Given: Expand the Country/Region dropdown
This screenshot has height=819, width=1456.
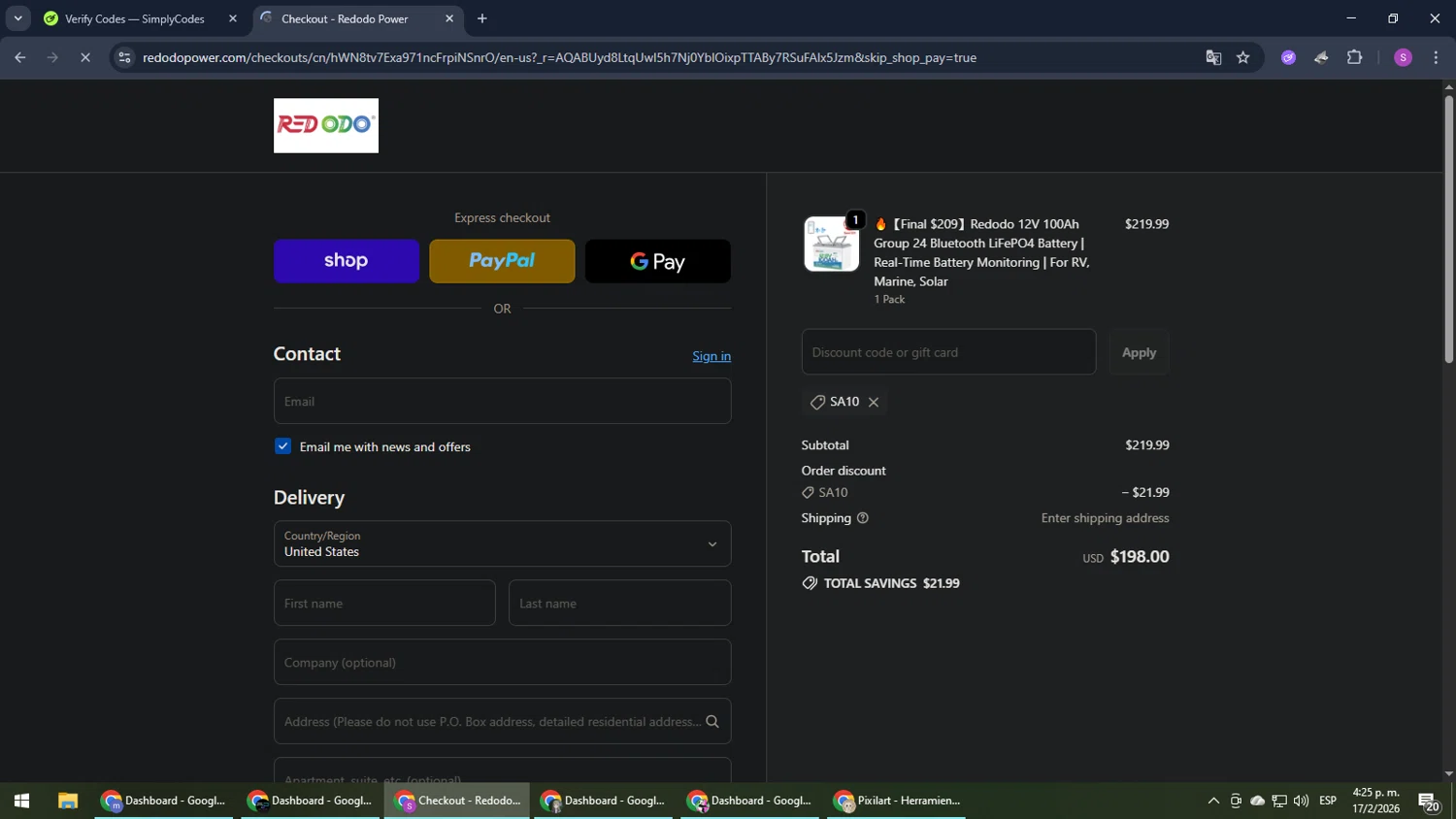Looking at the screenshot, I should [502, 543].
